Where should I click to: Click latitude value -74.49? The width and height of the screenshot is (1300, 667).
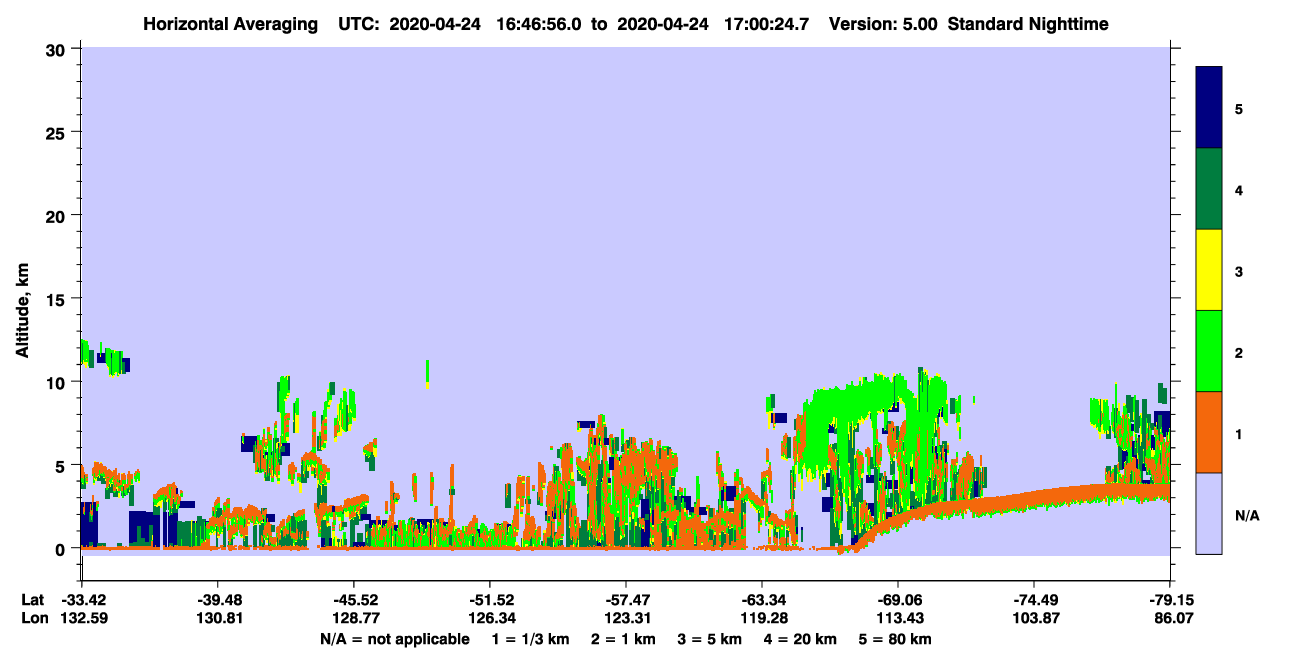1034,600
